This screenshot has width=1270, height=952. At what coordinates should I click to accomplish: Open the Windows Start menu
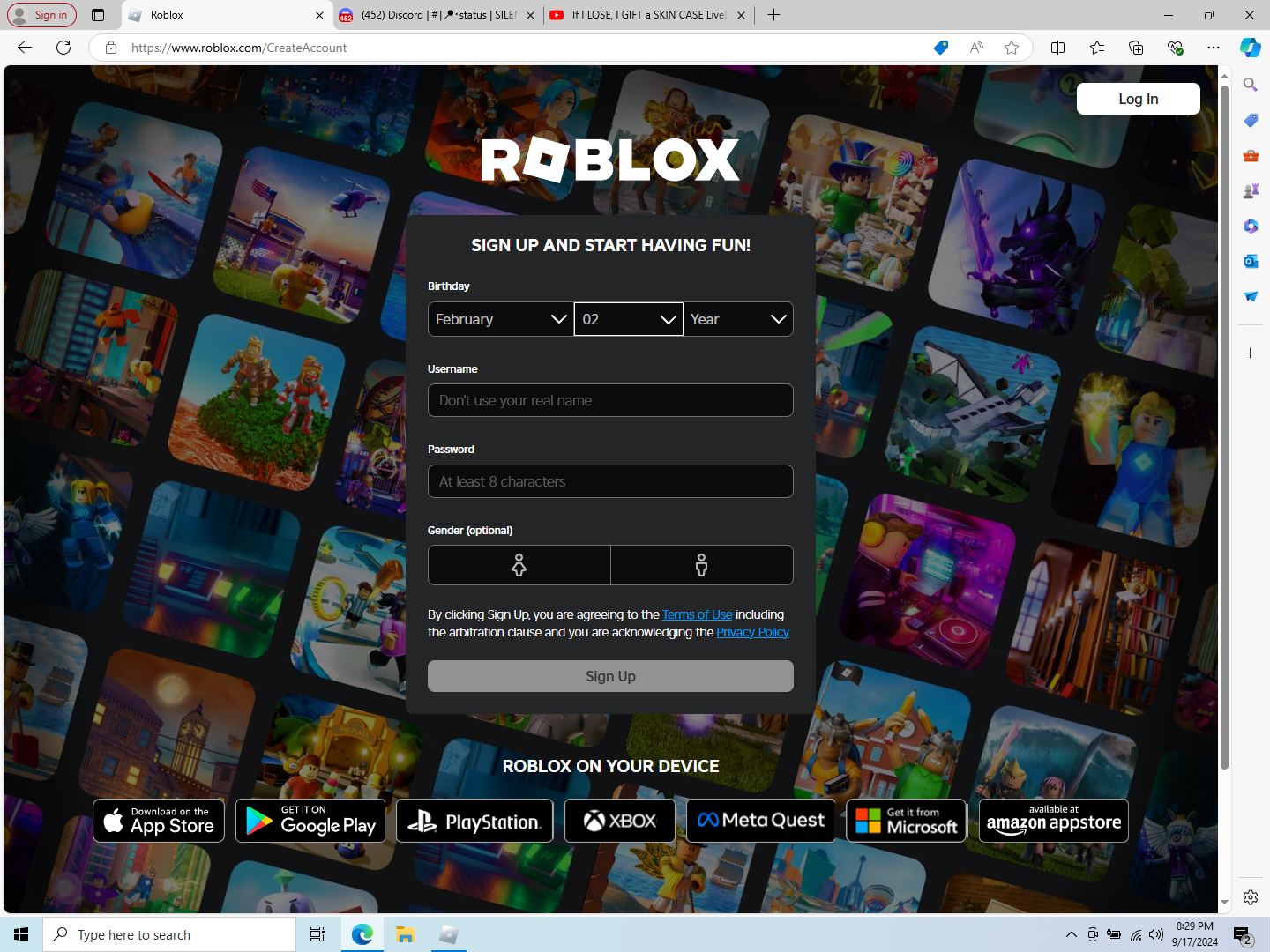(21, 934)
